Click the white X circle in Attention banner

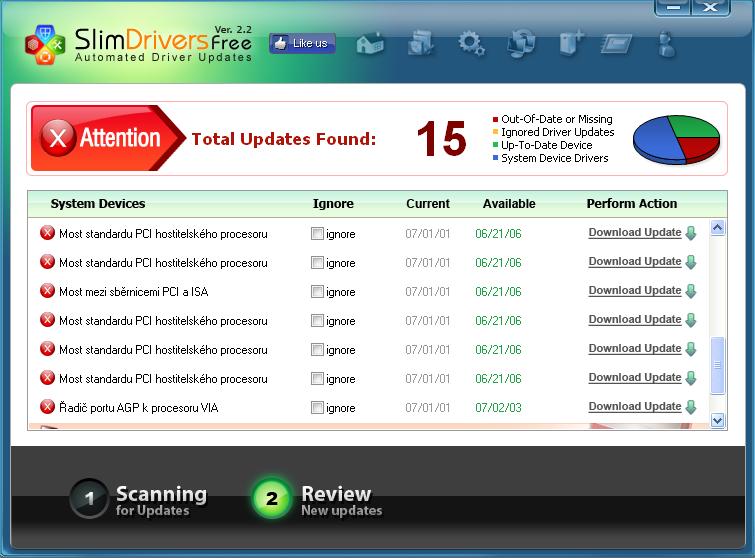pos(58,138)
